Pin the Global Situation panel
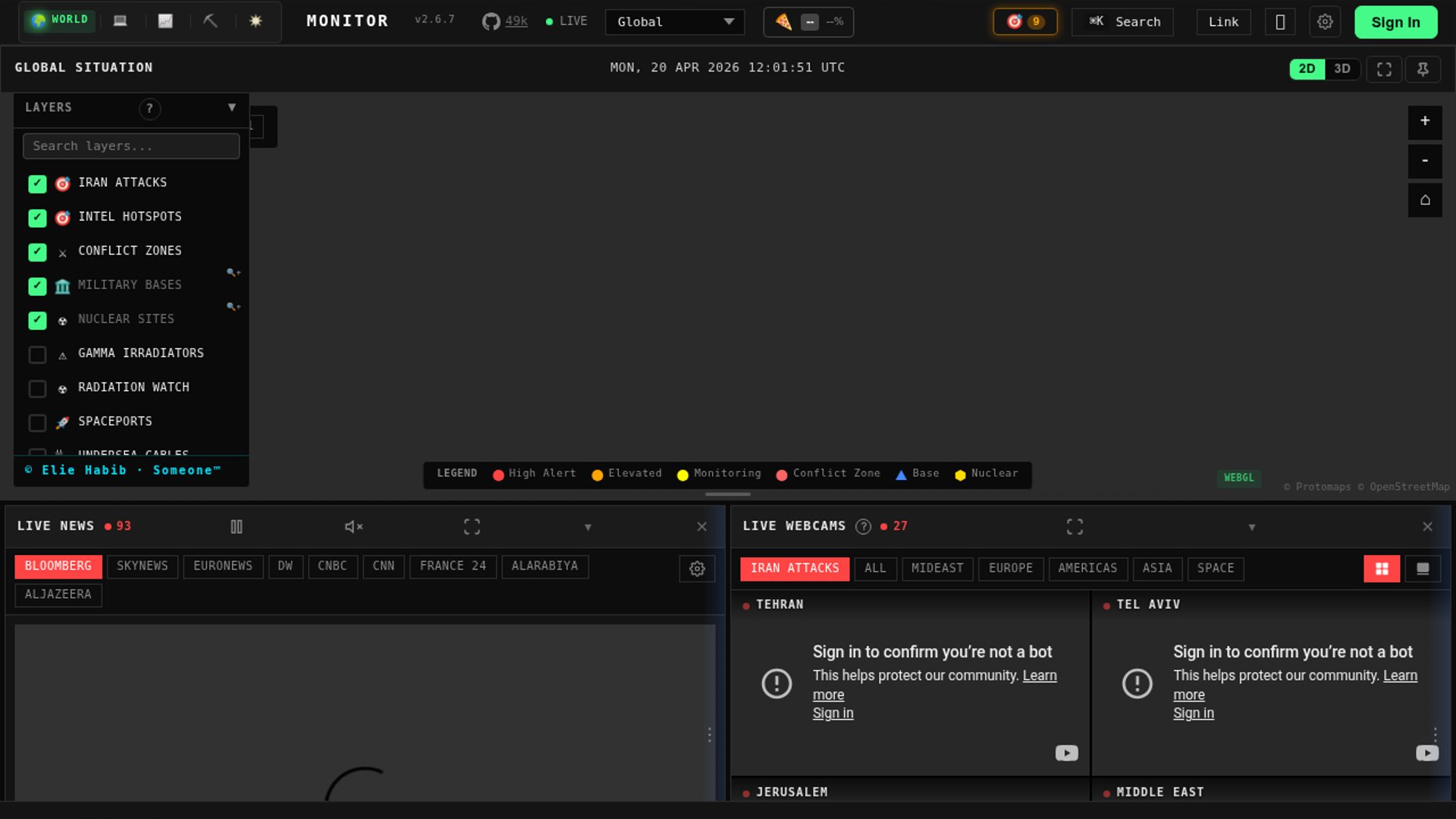 click(1423, 69)
